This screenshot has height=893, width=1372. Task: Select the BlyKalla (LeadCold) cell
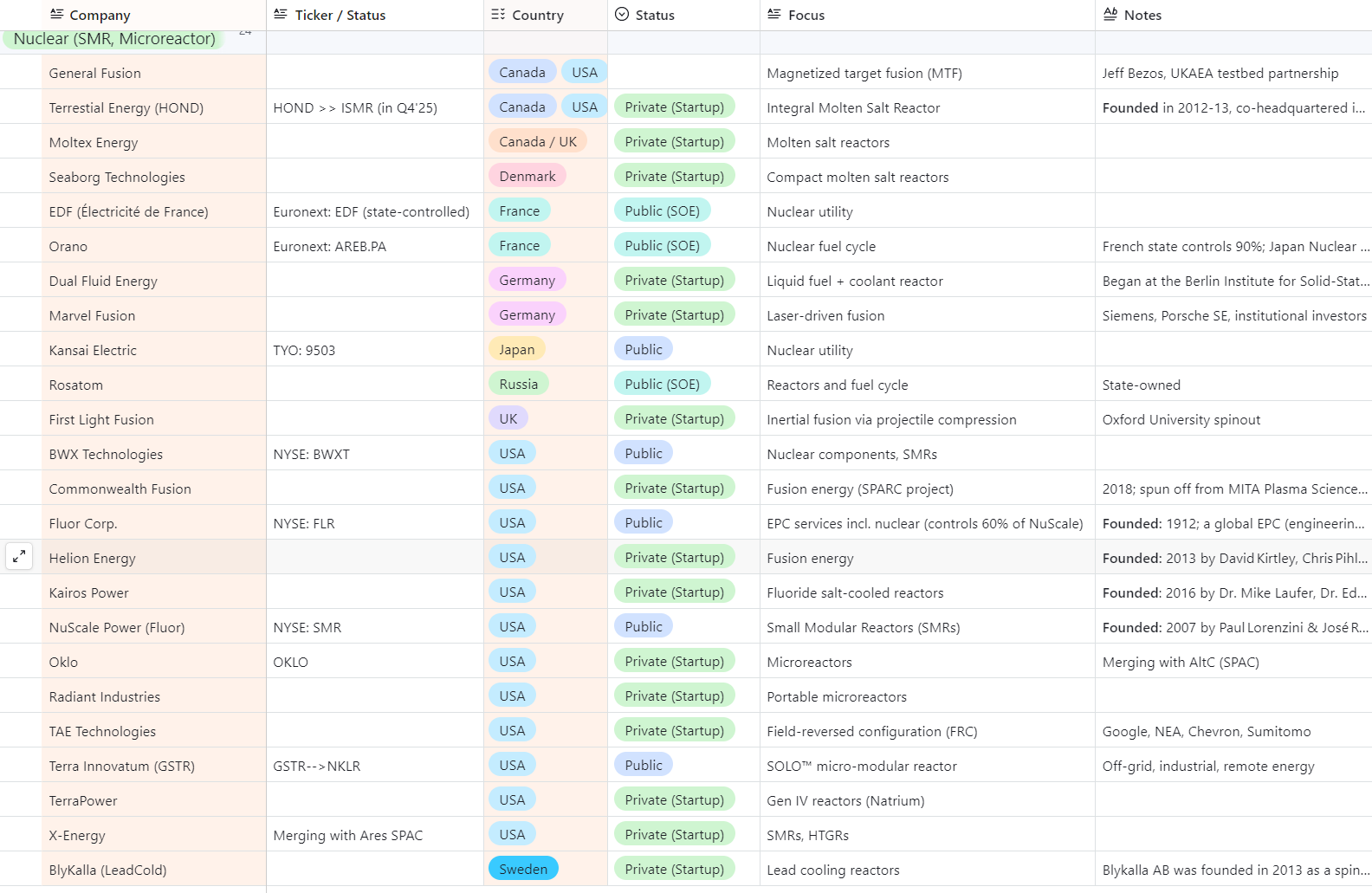(154, 869)
